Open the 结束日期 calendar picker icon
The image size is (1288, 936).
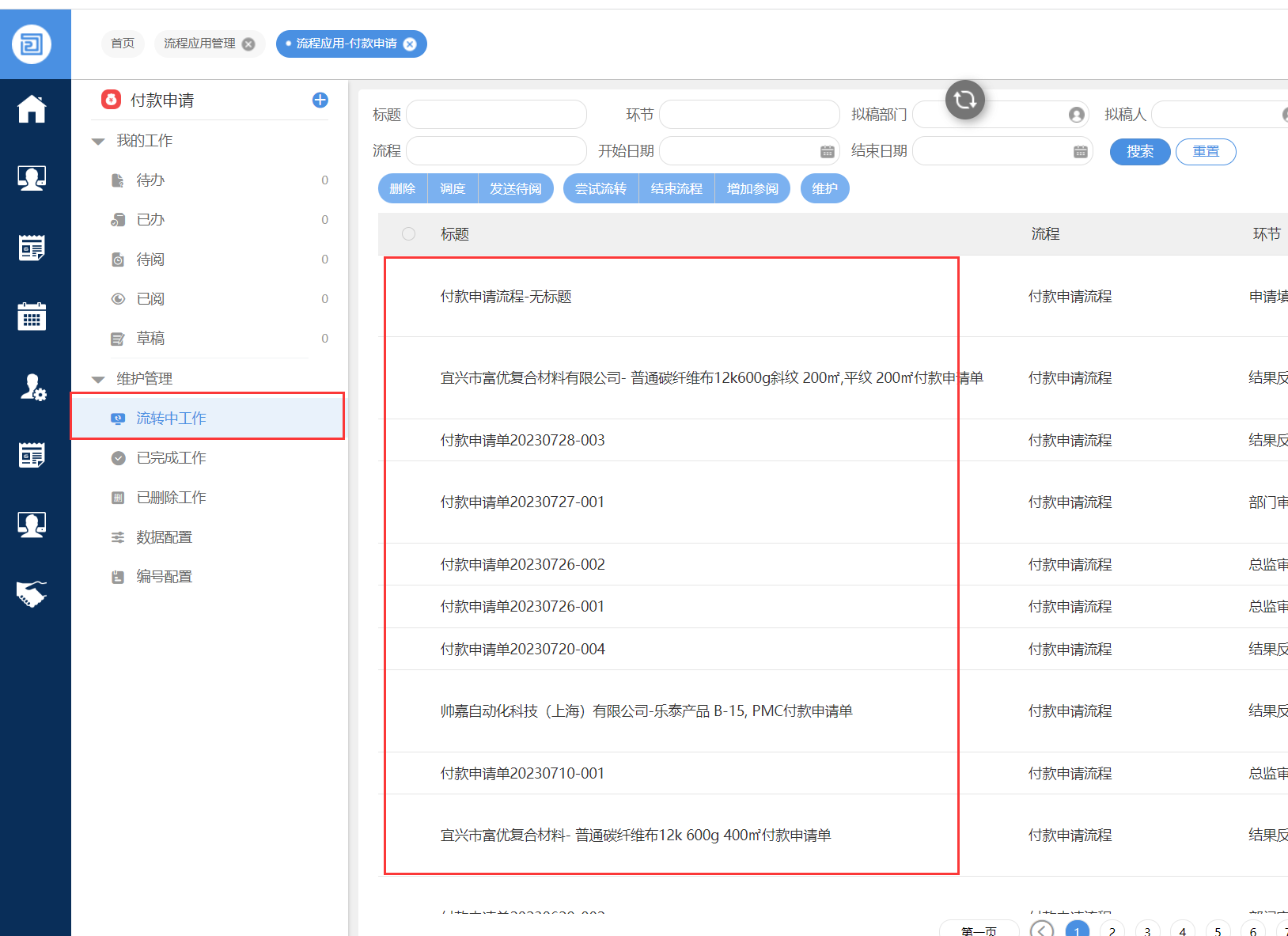pyautogui.click(x=1081, y=151)
